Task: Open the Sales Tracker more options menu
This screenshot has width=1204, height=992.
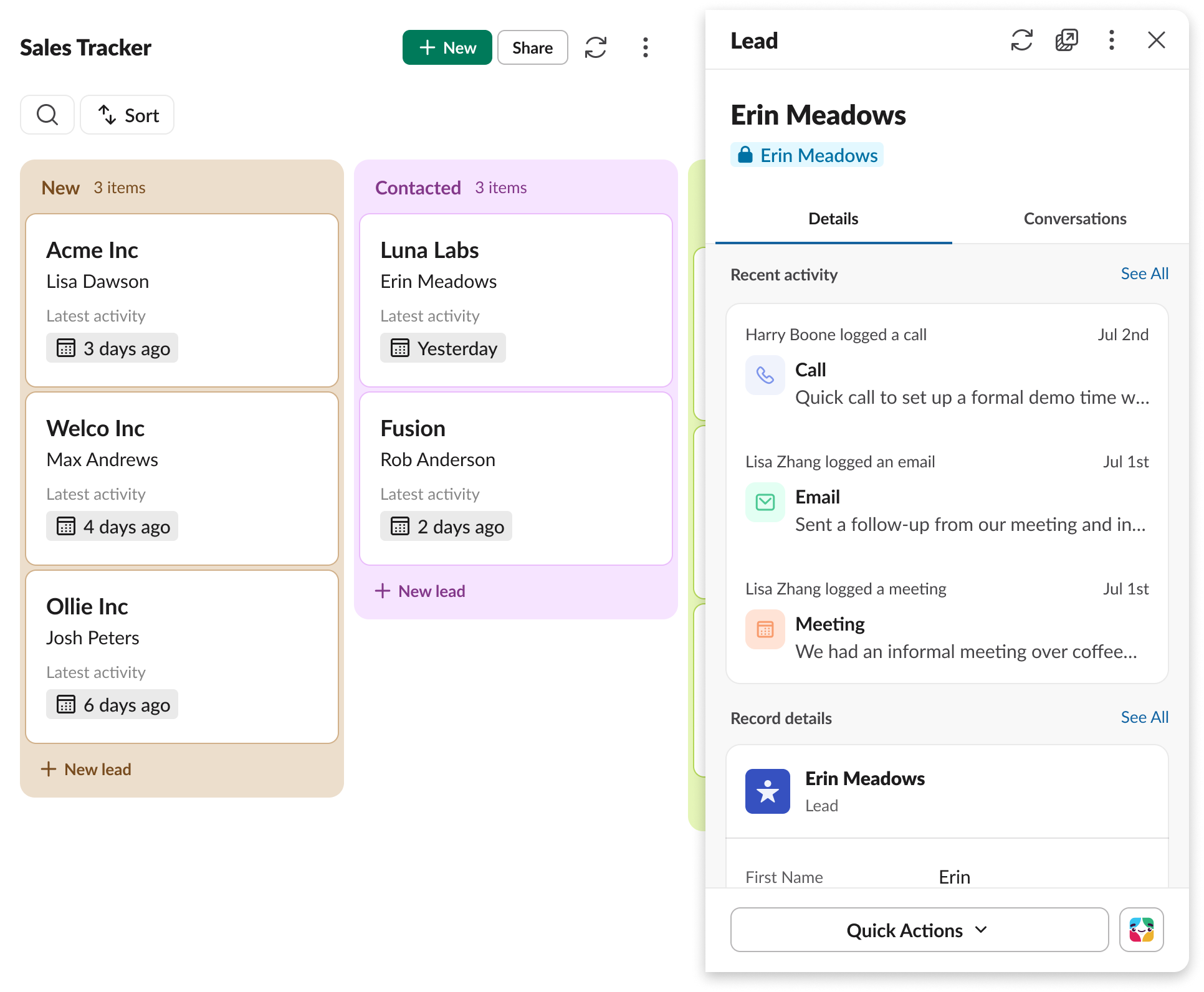Action: tap(646, 47)
